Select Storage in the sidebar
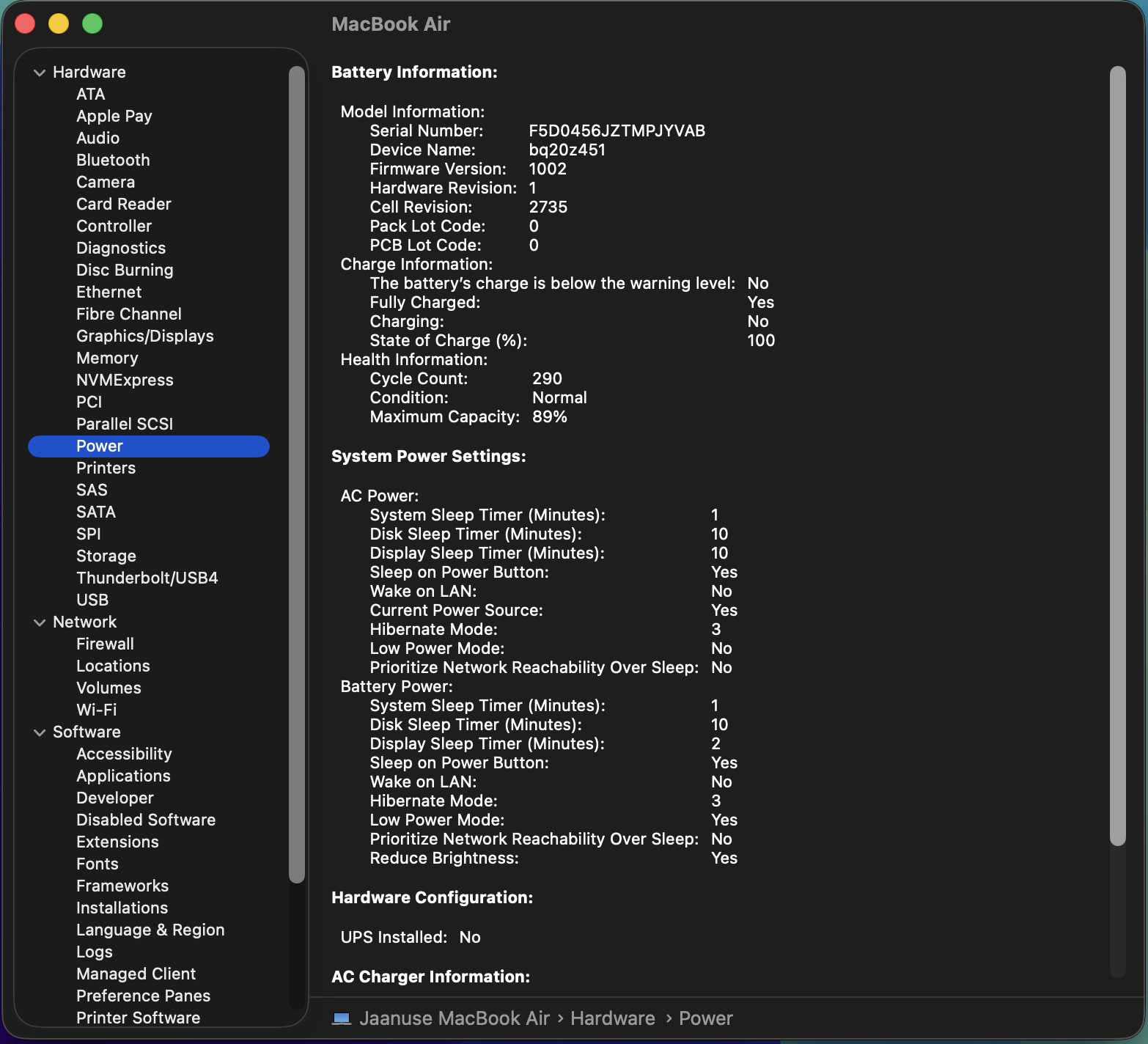 (x=106, y=556)
